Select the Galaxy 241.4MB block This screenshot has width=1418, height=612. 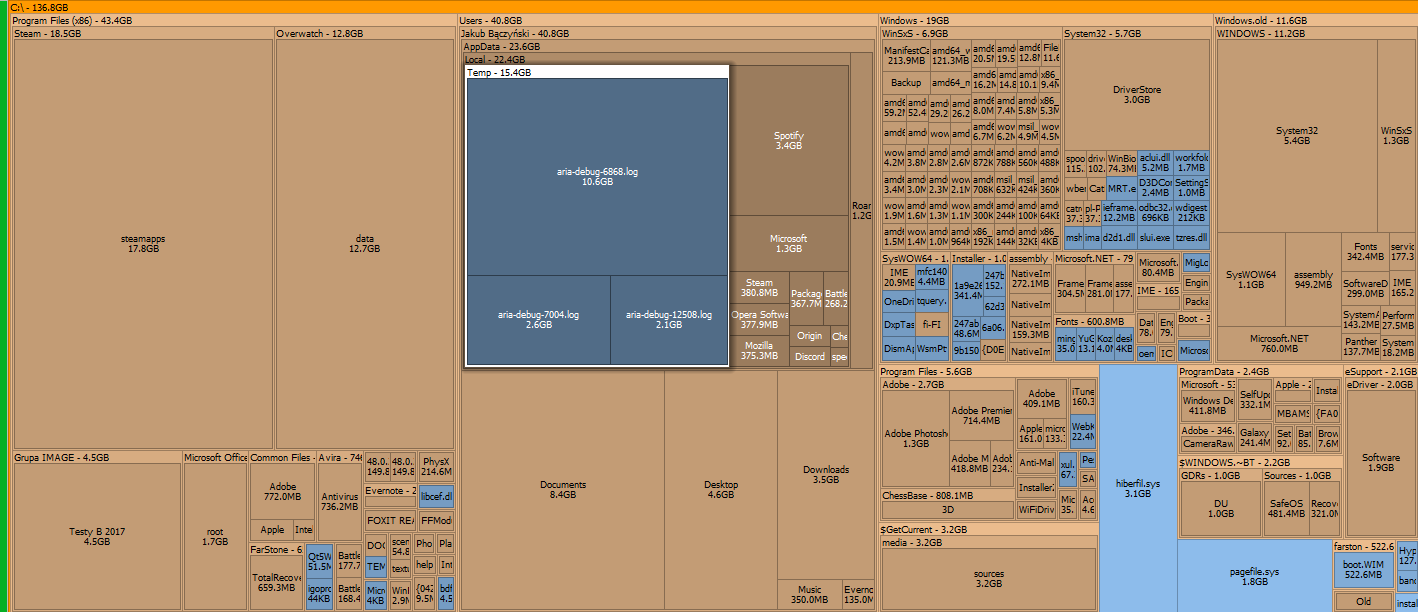(x=1254, y=437)
